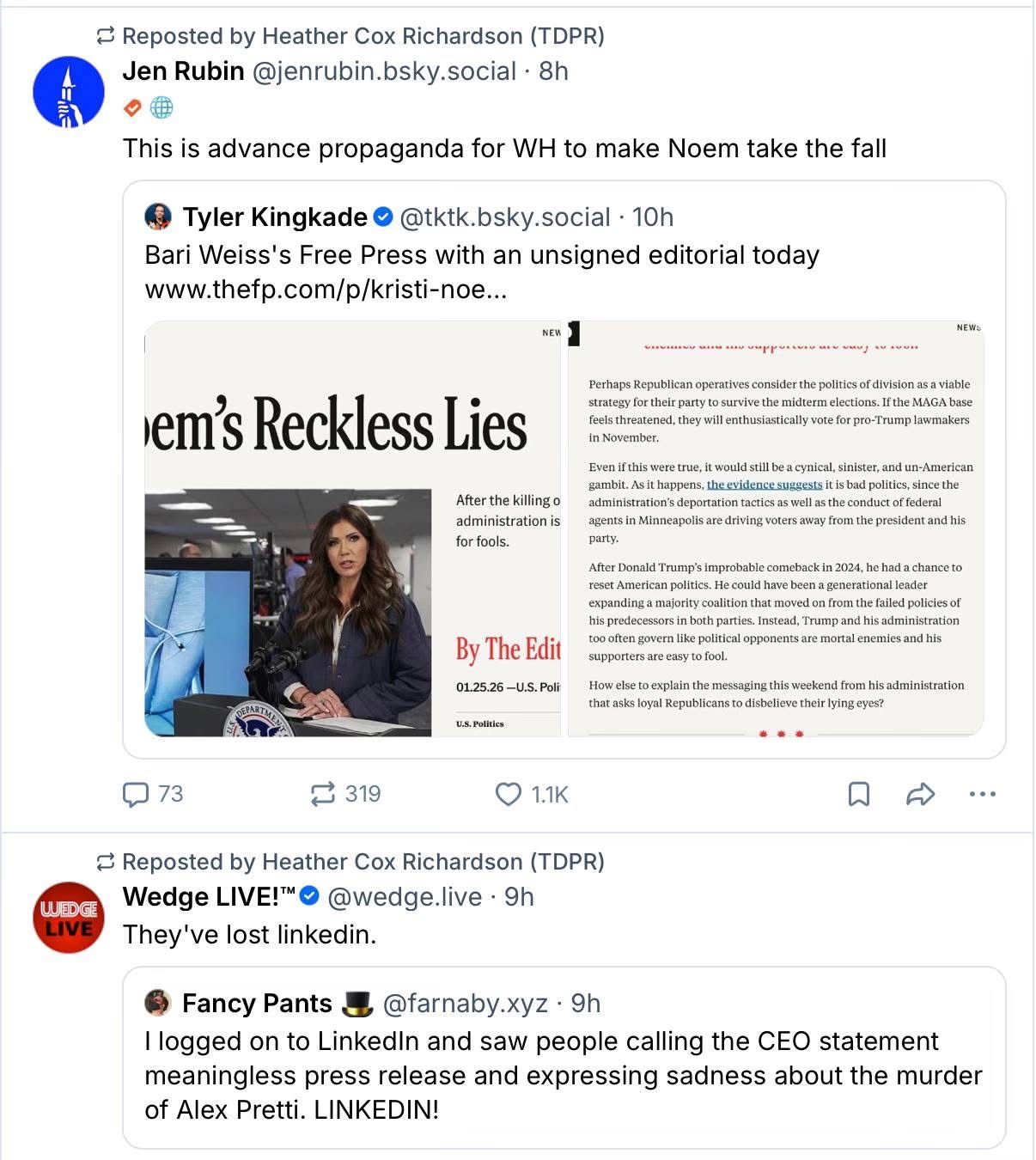Open Jen Rubin's blue torch avatar
The width and height of the screenshot is (1036, 1160).
point(69,92)
